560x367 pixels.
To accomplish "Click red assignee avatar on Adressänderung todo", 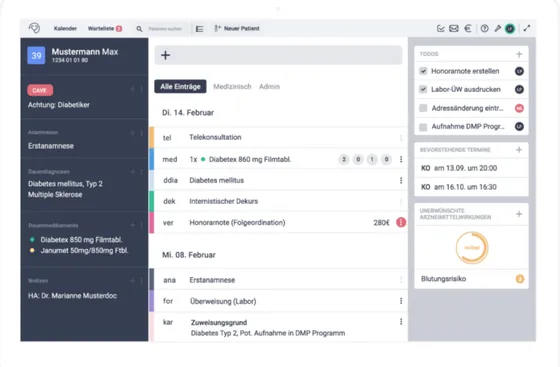I will 519,108.
